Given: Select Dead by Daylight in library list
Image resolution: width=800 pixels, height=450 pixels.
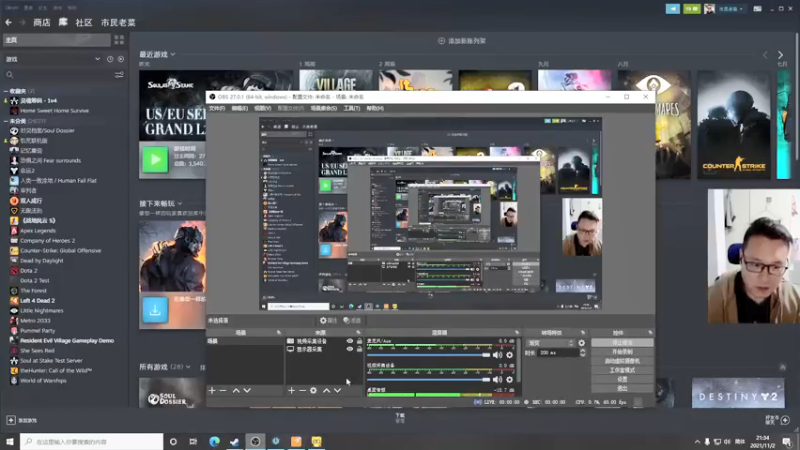Looking at the screenshot, I should click(41, 261).
